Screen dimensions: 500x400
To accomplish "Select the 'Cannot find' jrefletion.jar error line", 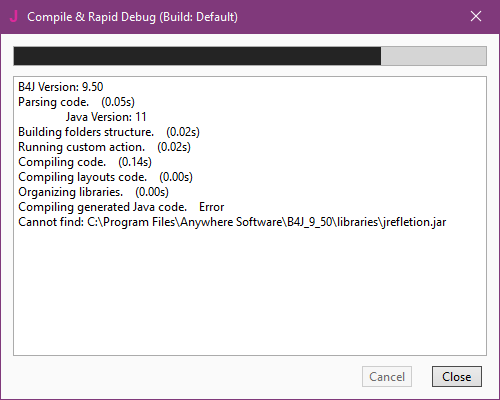I will pos(232,222).
